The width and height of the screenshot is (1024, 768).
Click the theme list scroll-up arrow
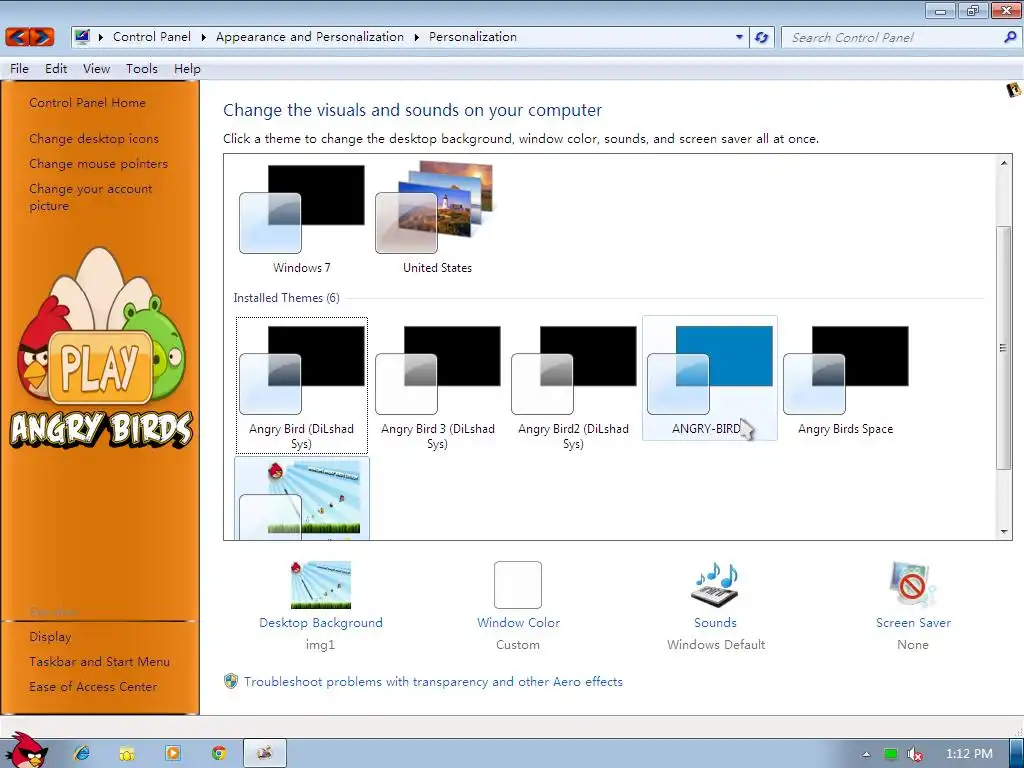pos(1004,163)
